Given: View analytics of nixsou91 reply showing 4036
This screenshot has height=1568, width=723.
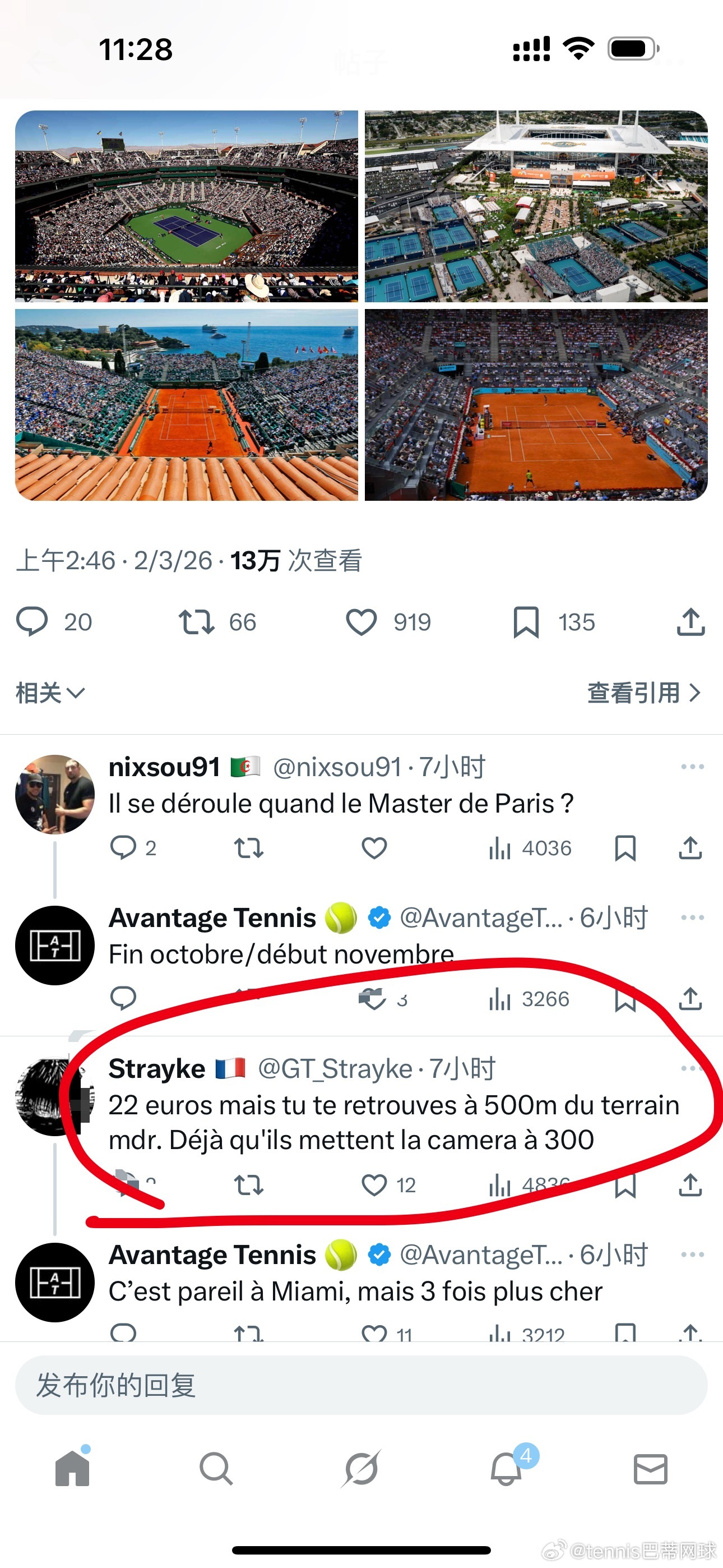Looking at the screenshot, I should point(530,848).
